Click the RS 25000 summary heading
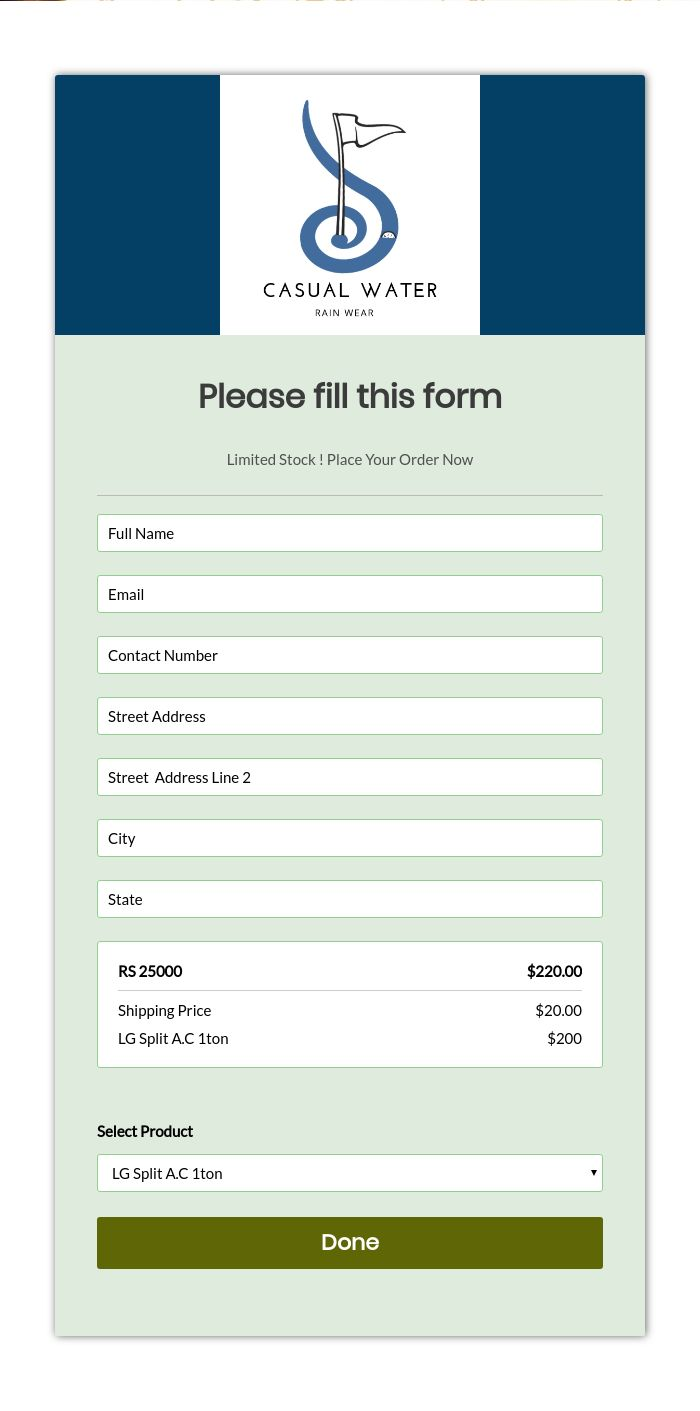The image size is (700, 1411). pyautogui.click(x=150, y=971)
